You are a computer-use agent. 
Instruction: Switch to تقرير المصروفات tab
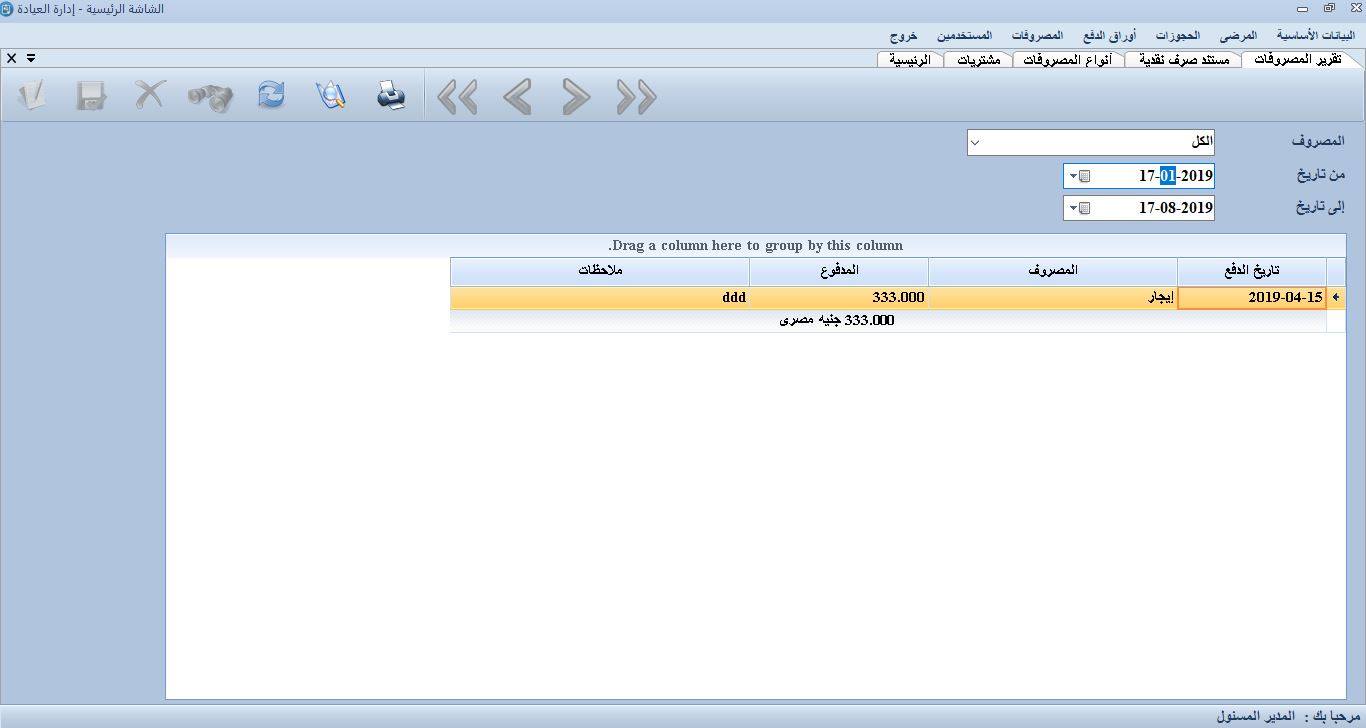point(1298,59)
